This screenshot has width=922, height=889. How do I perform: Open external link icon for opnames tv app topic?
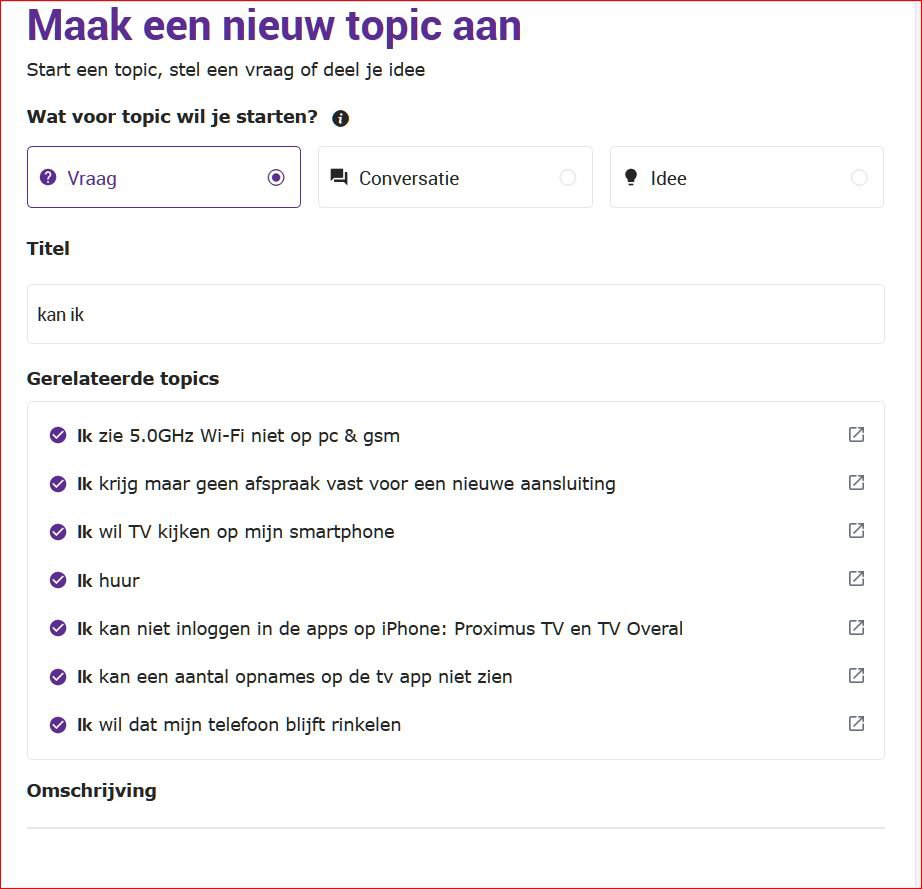[856, 676]
